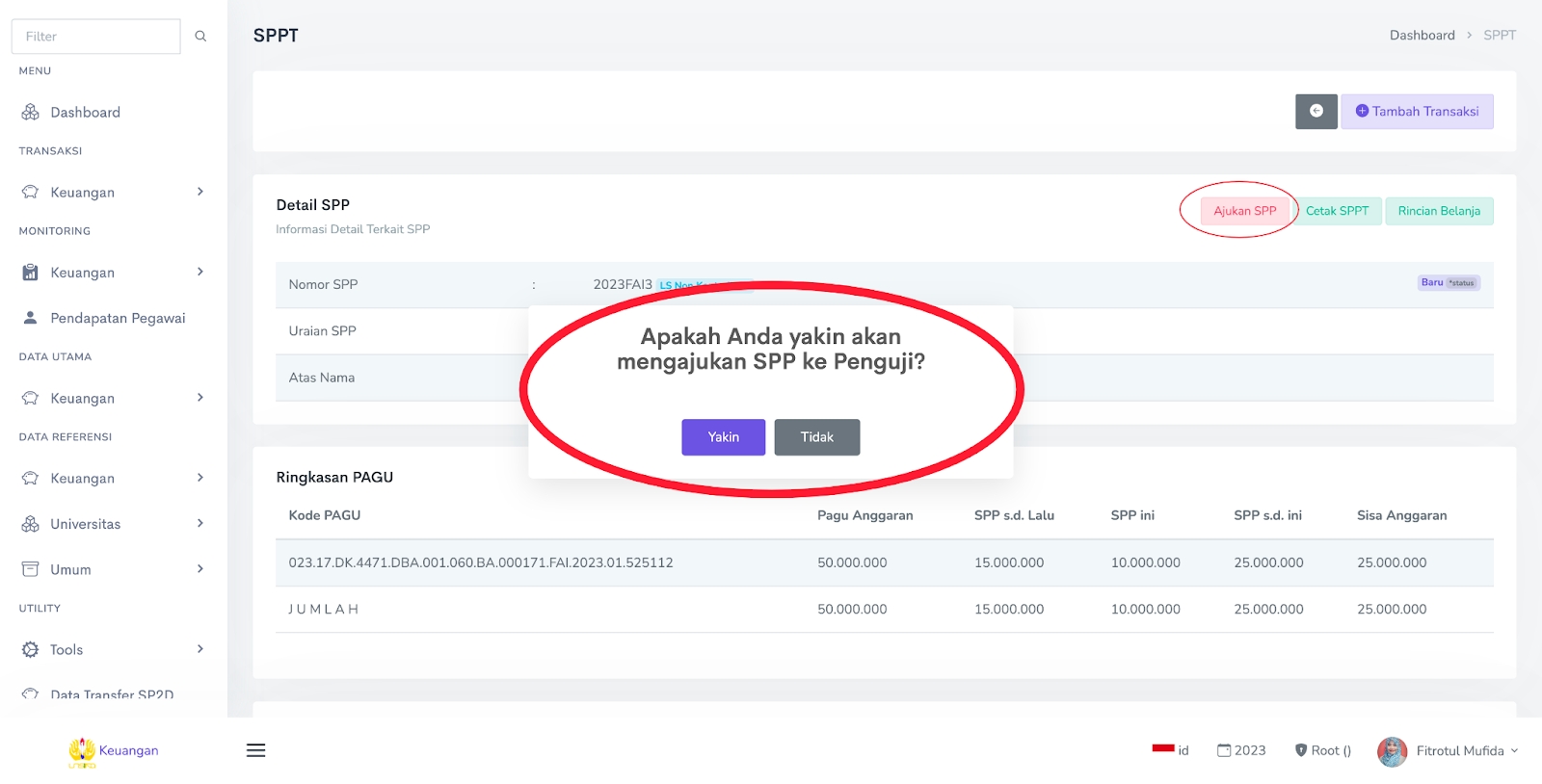Click the Keuangan logo at bottom left
The width and height of the screenshot is (1542, 784).
[x=114, y=751]
